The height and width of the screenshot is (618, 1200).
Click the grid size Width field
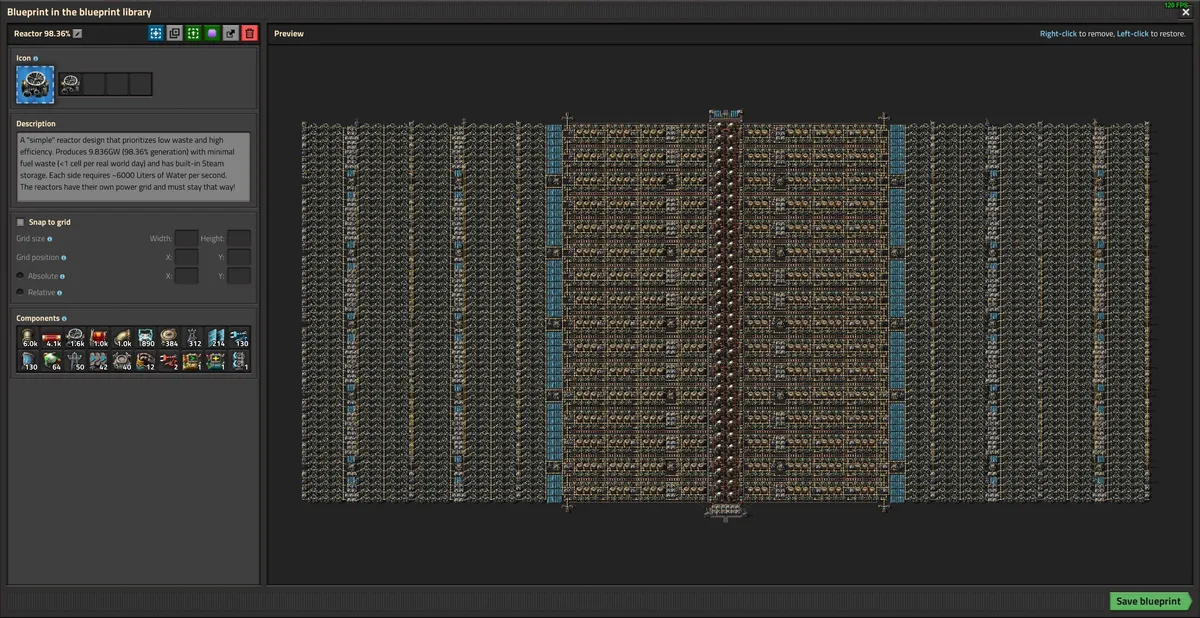click(186, 238)
